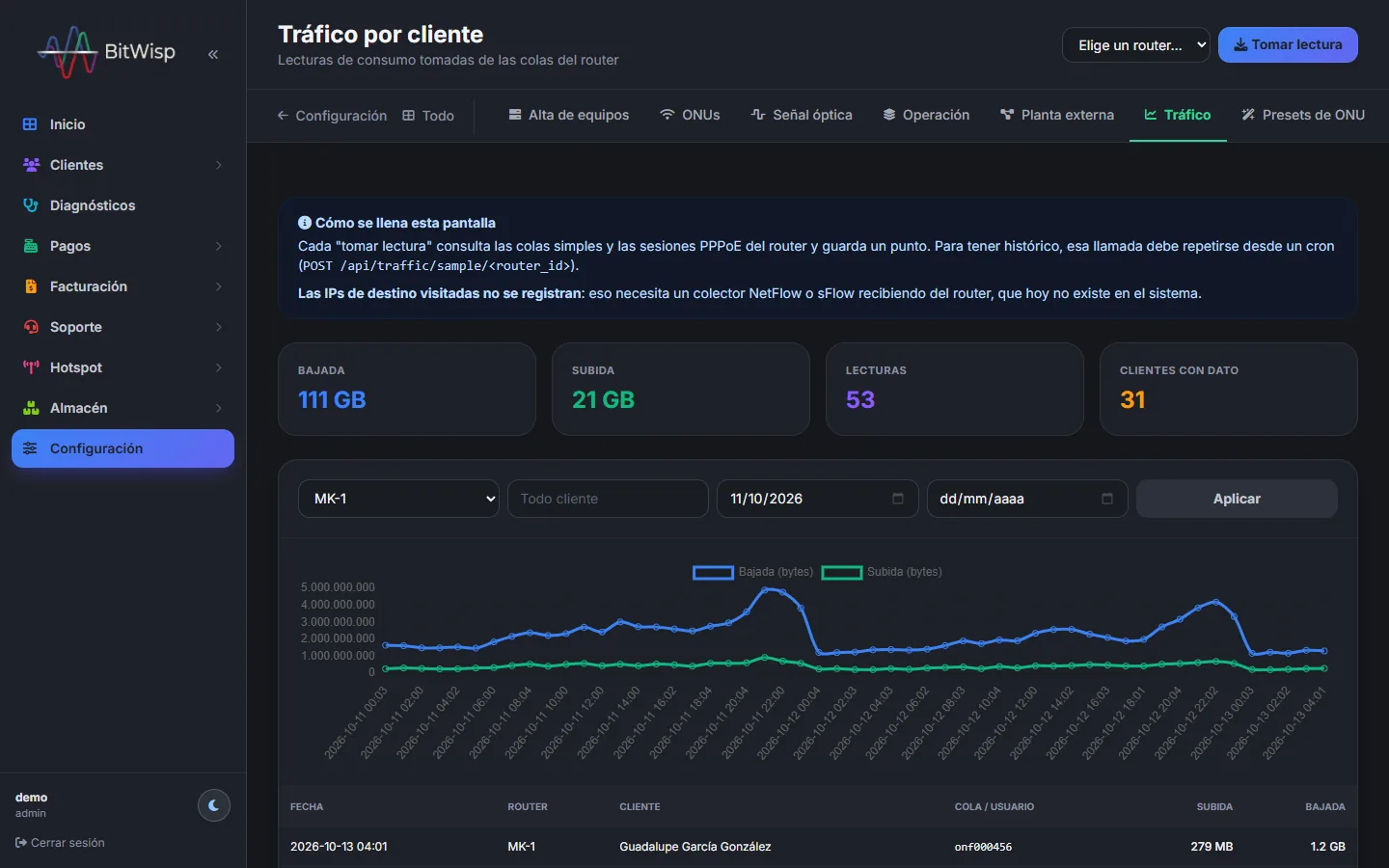Open the Planta externa tab
Image resolution: width=1389 pixels, height=868 pixels.
point(1057,115)
